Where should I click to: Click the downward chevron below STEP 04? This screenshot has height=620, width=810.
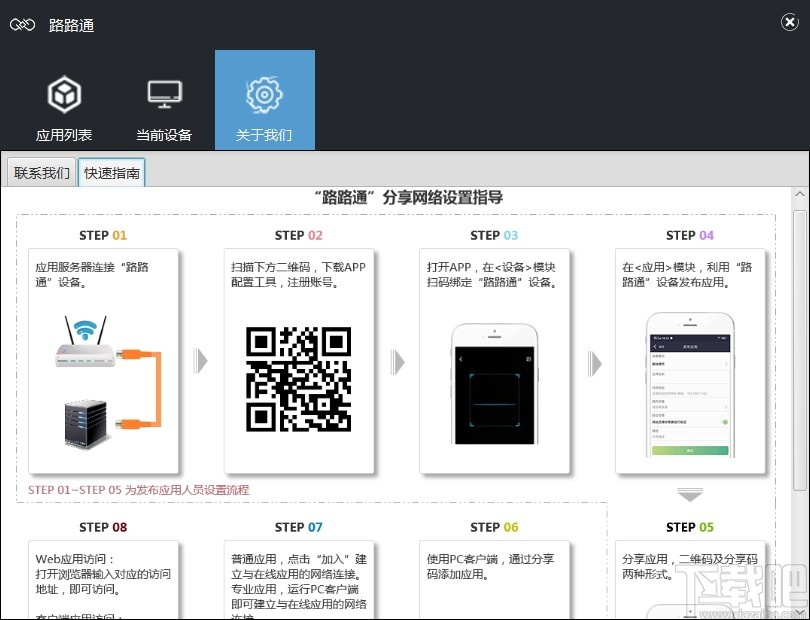point(689,494)
